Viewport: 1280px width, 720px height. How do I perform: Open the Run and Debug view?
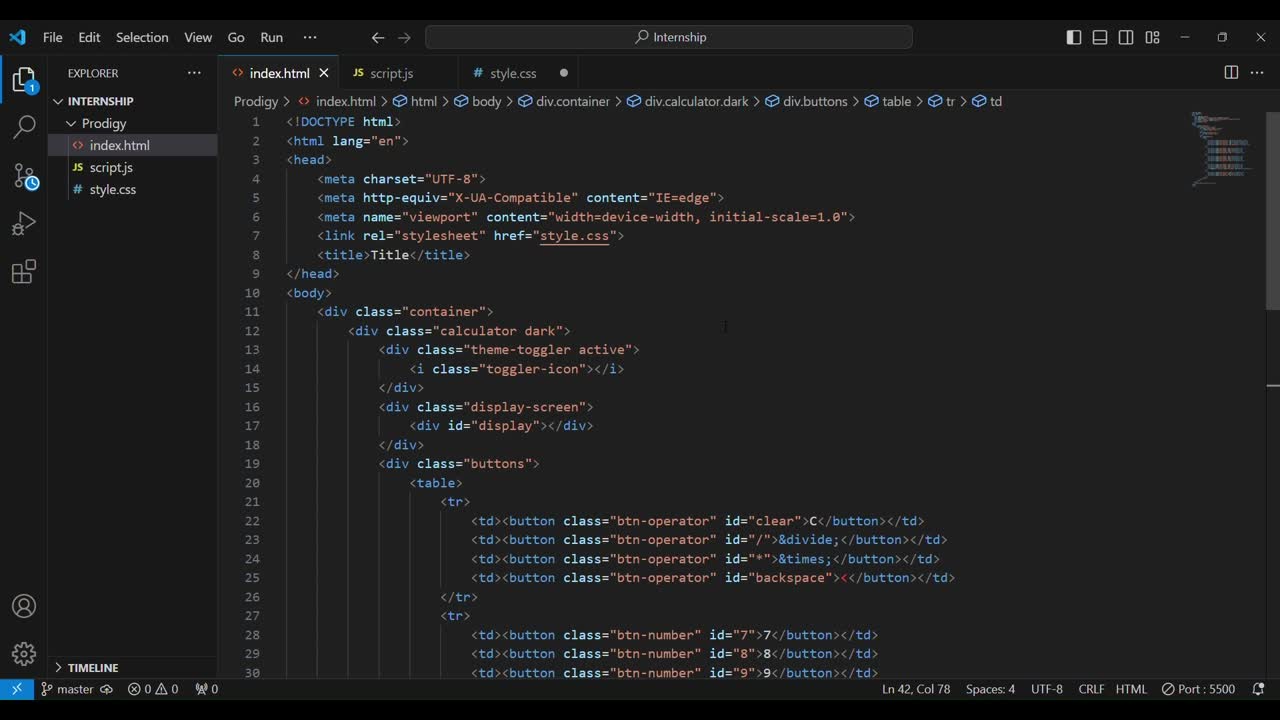tap(24, 225)
